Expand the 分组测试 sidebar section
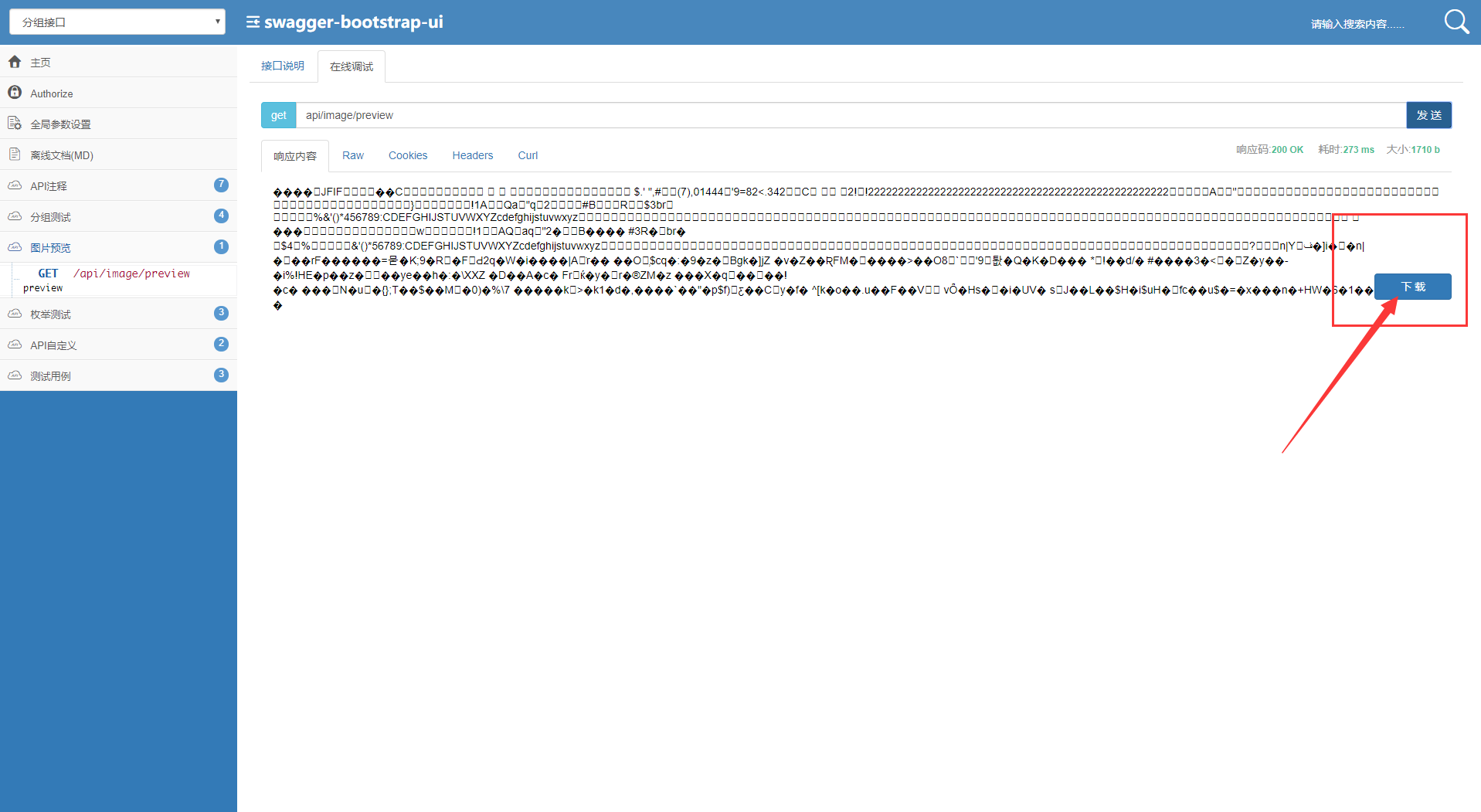 51,216
